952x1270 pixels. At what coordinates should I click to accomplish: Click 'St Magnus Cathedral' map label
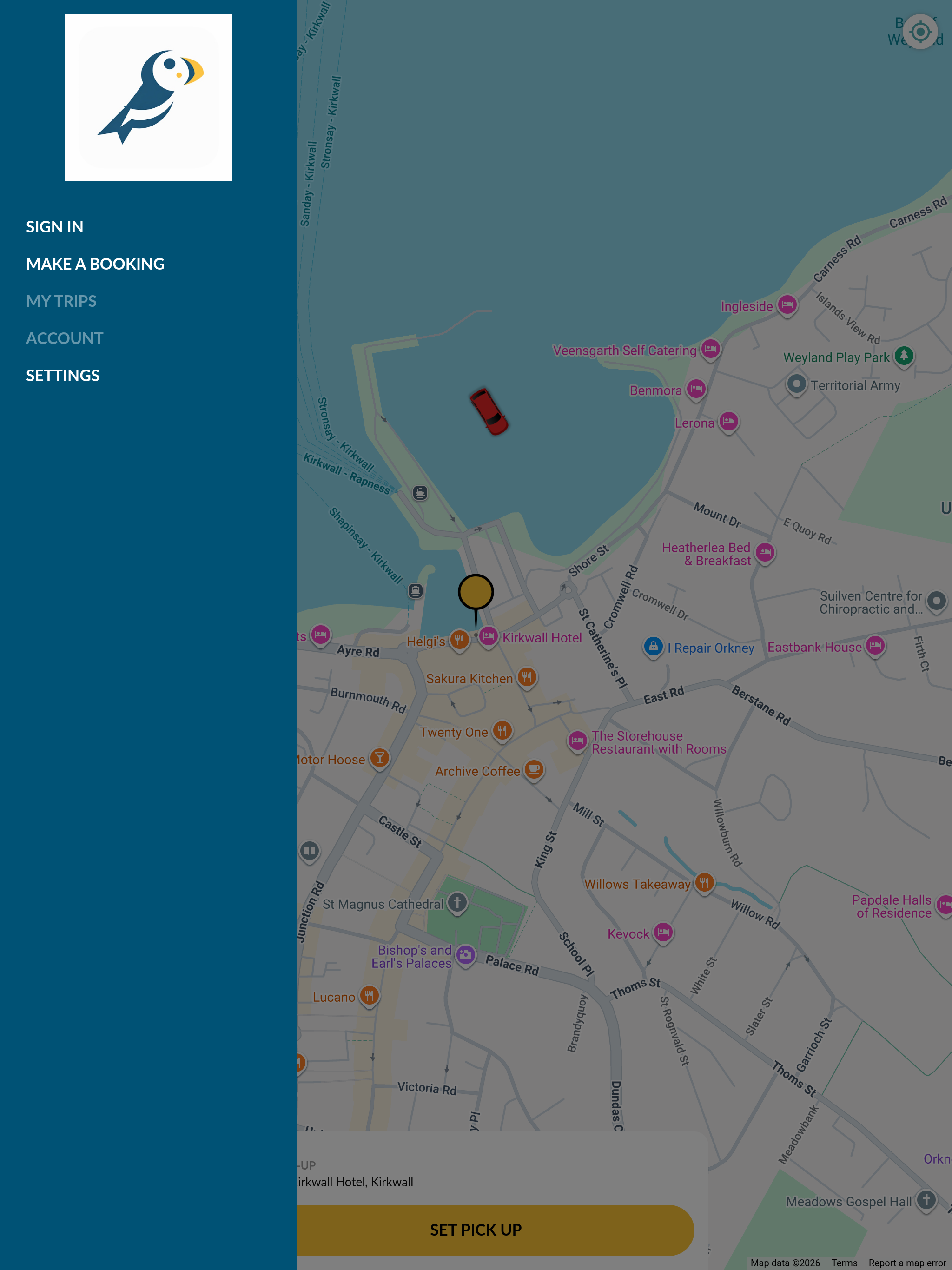pos(383,904)
